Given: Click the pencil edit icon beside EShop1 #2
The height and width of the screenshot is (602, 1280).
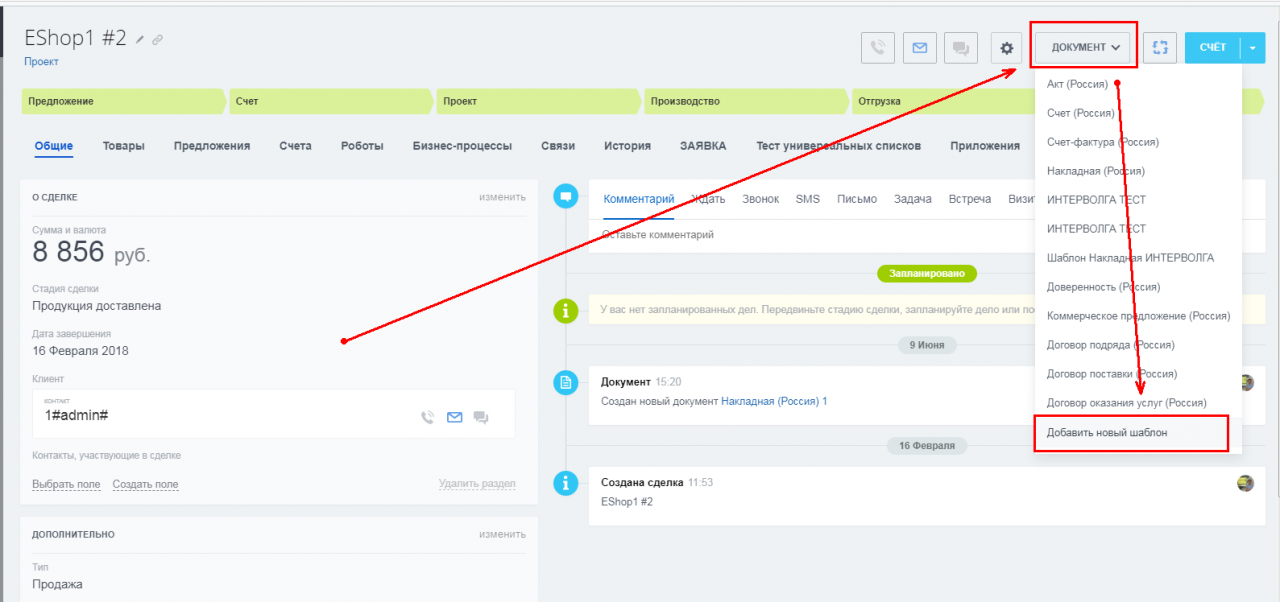Looking at the screenshot, I should [x=140, y=40].
